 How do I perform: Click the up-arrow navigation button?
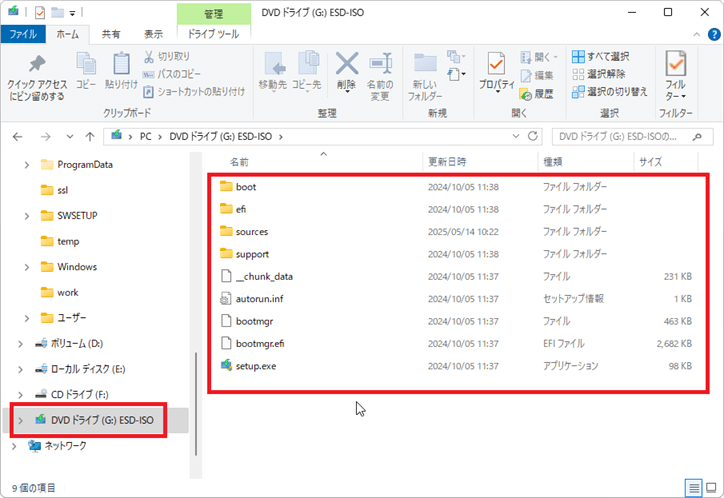pos(90,135)
